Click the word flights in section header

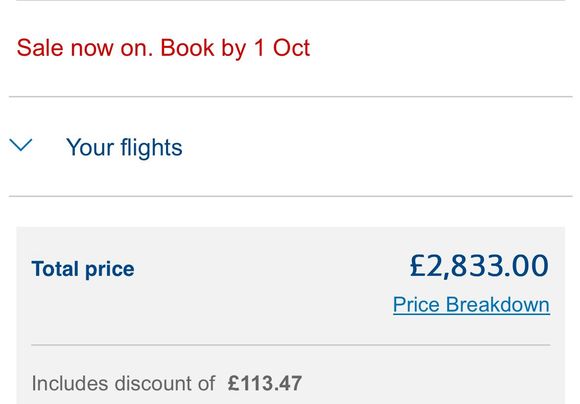[x=151, y=148]
